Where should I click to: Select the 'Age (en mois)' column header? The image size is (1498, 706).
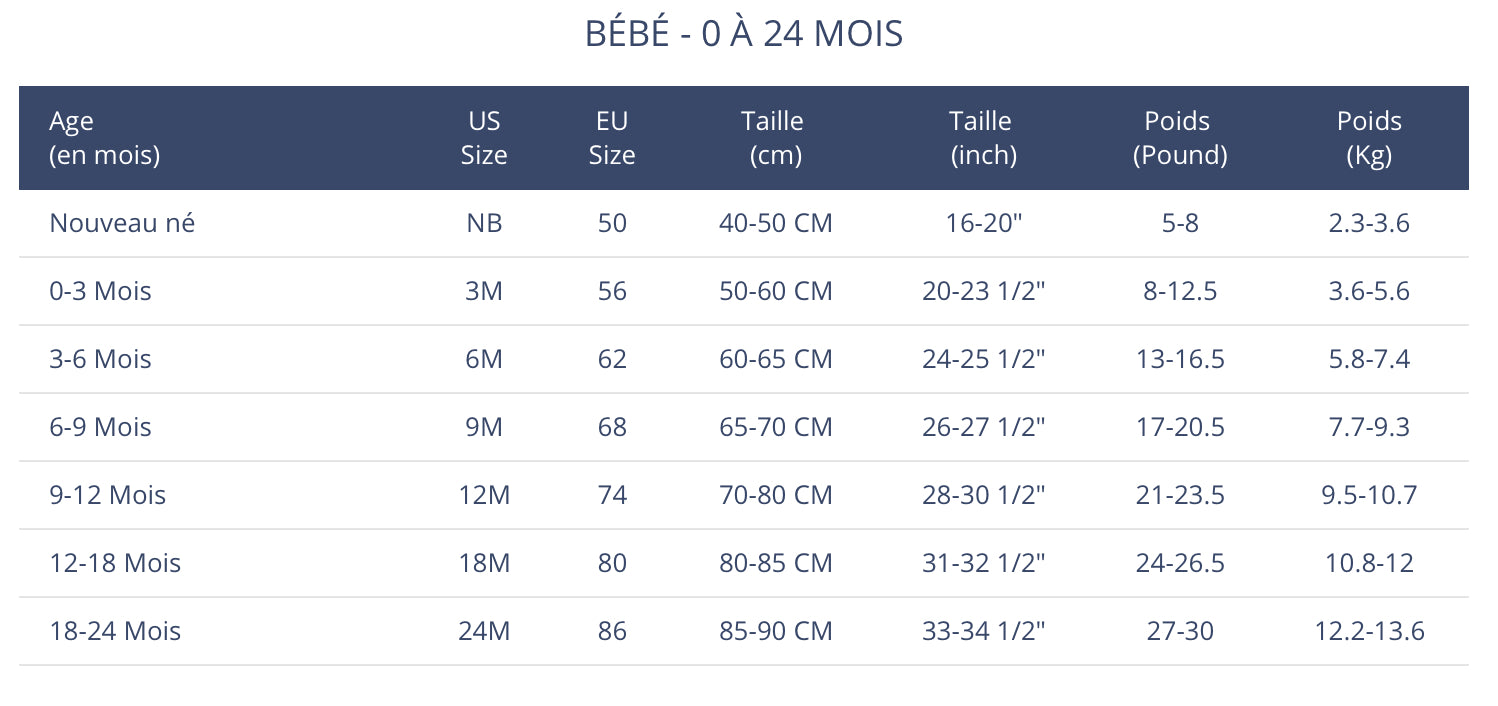(104, 138)
